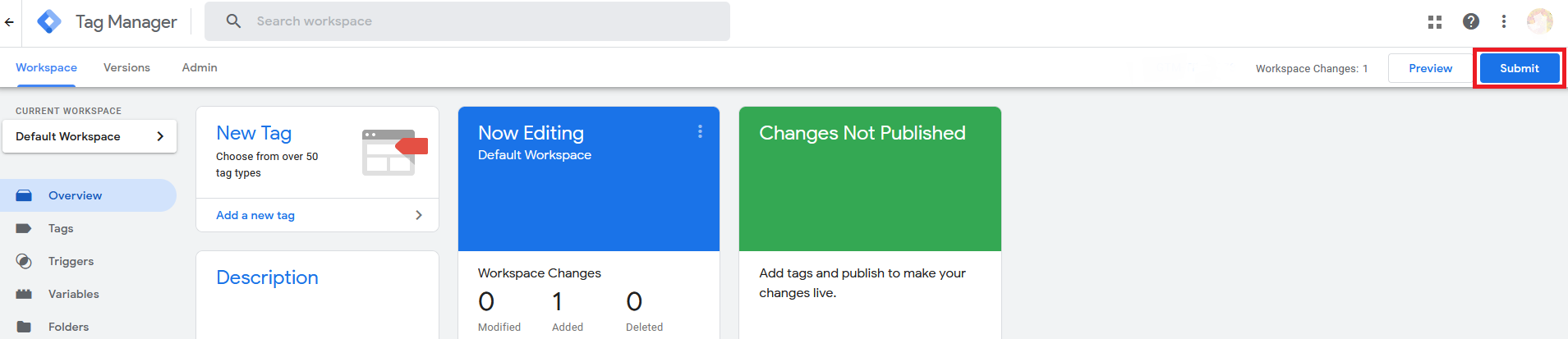Click the Tags label icon in sidebar

24,228
